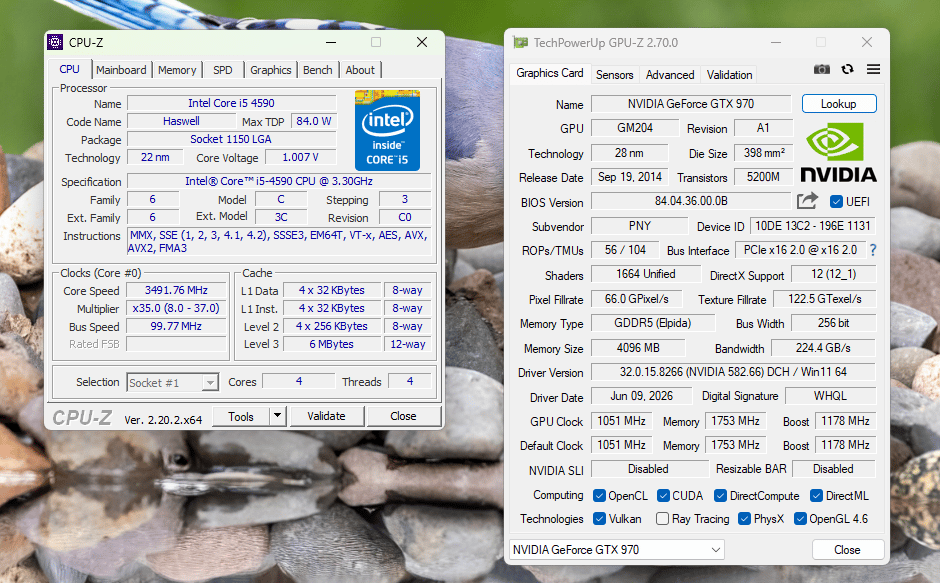Toggle the DirectML checkbox

pos(816,495)
